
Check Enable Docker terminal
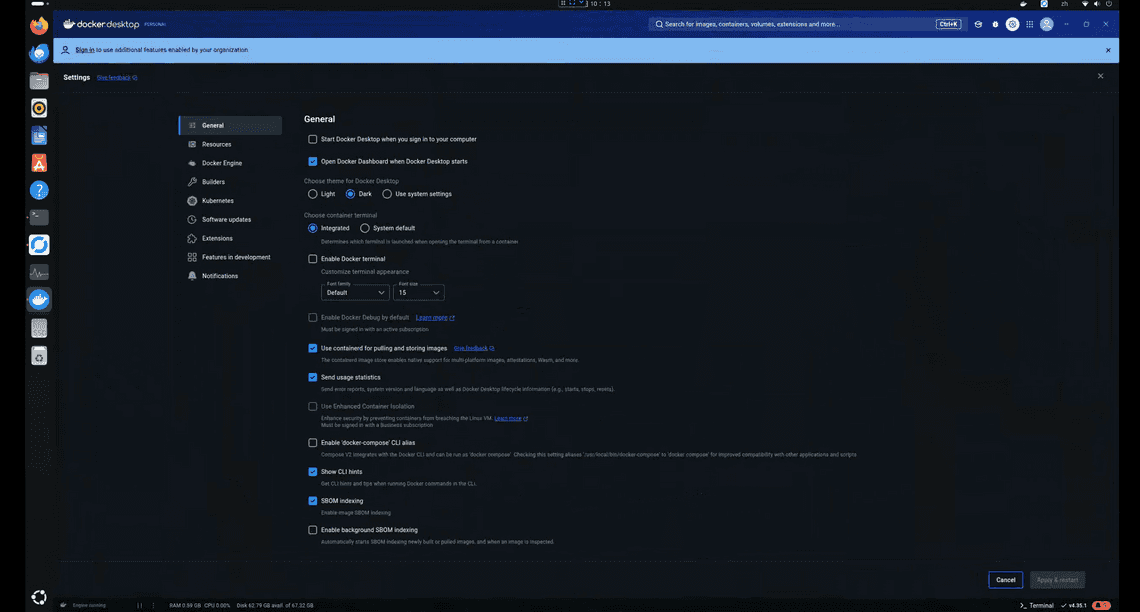pos(313,258)
